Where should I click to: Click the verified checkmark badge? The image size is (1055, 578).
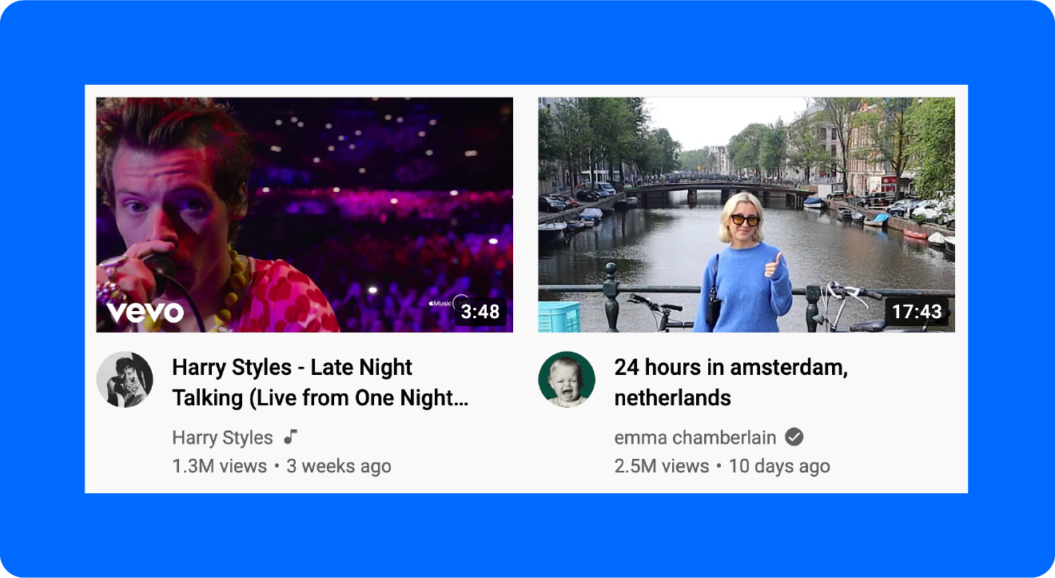794,437
